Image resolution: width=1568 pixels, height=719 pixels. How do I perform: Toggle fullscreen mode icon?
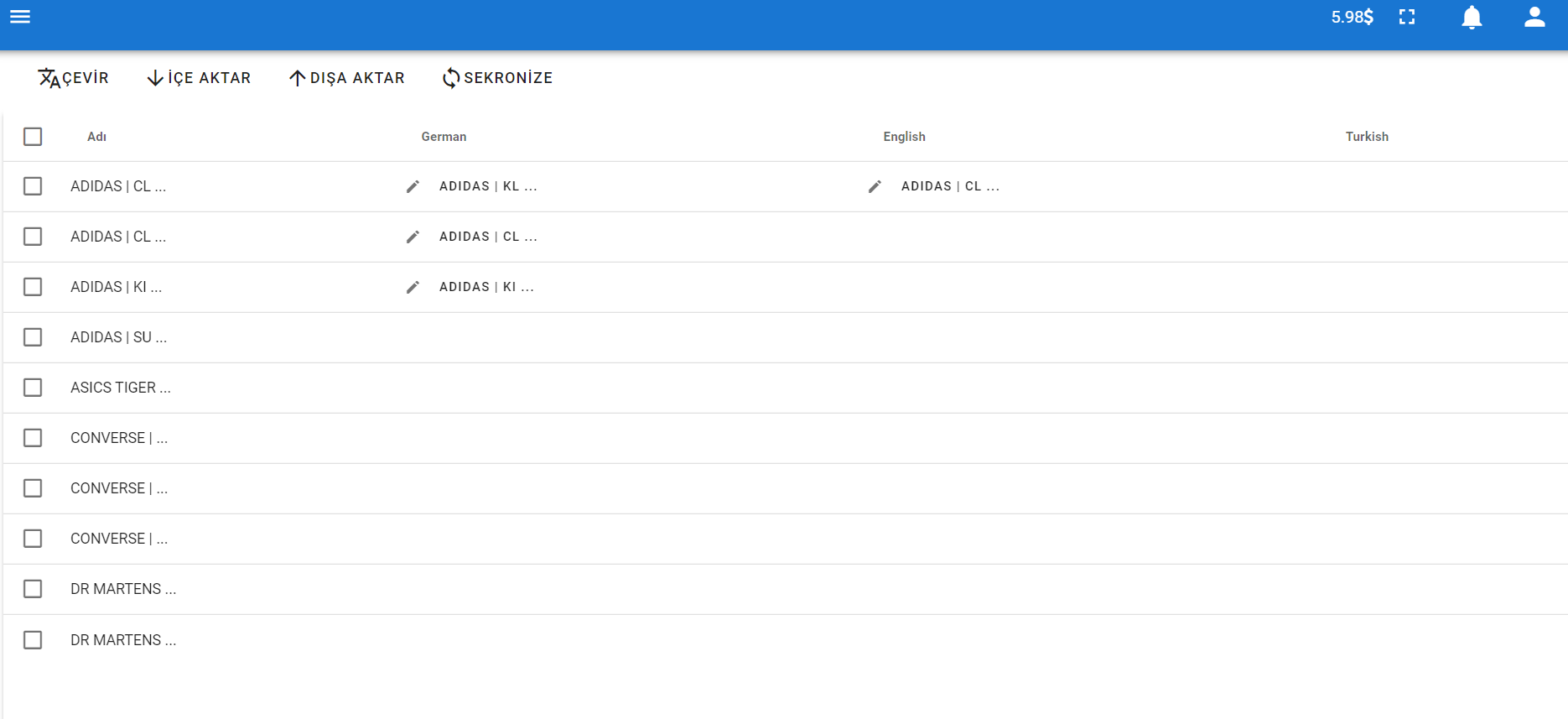[1407, 17]
